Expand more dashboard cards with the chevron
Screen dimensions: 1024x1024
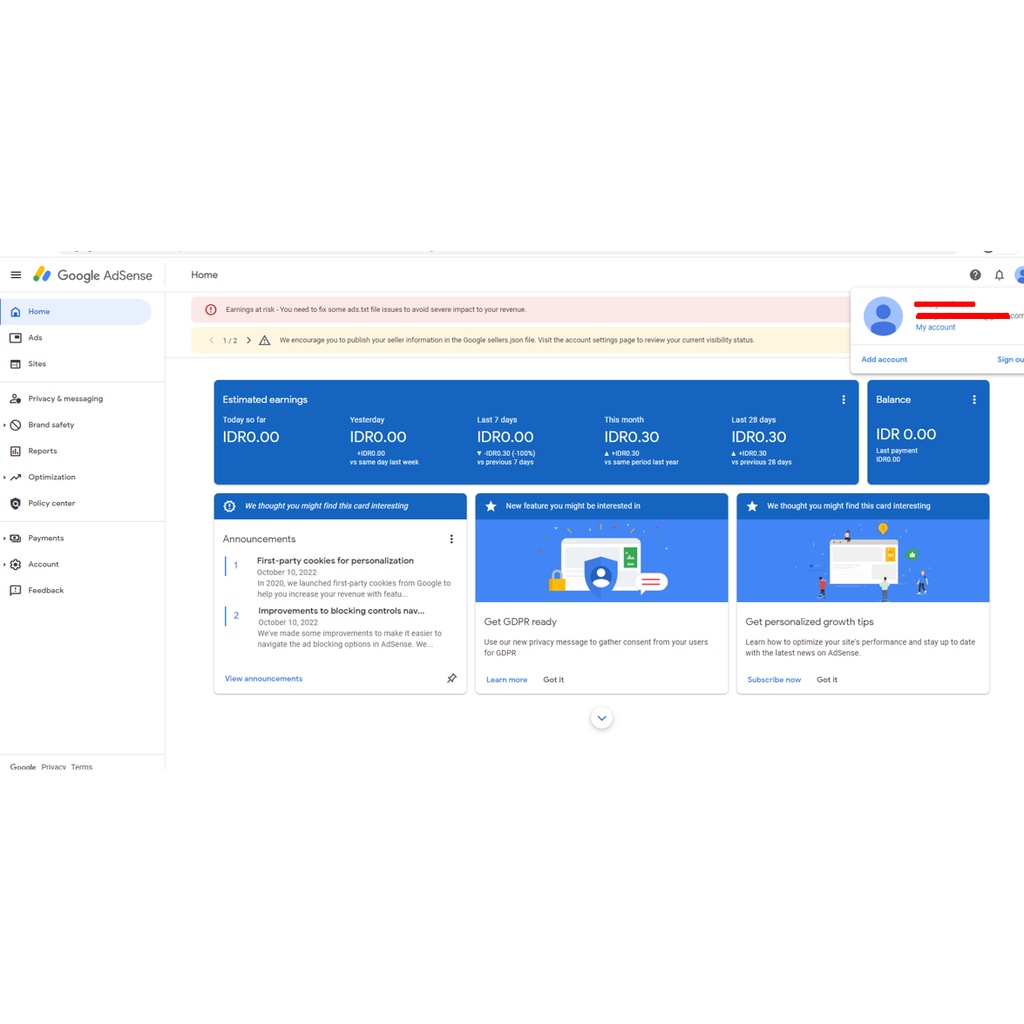(x=601, y=717)
